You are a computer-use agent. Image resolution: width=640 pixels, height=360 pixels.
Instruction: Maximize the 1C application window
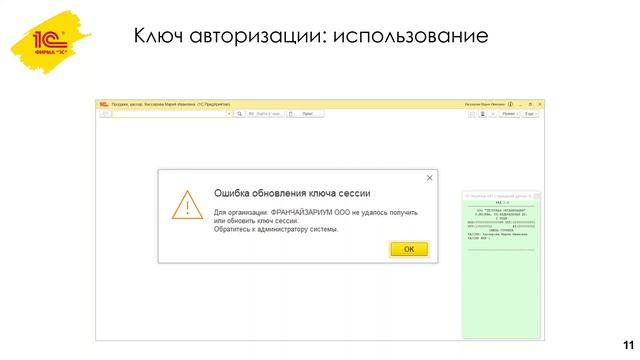(x=530, y=104)
